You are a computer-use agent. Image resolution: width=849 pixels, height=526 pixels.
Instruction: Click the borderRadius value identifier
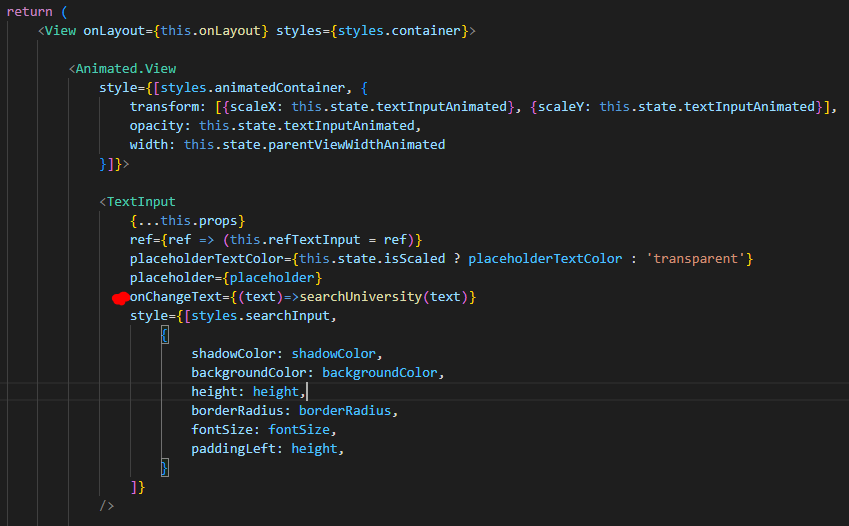(x=345, y=411)
